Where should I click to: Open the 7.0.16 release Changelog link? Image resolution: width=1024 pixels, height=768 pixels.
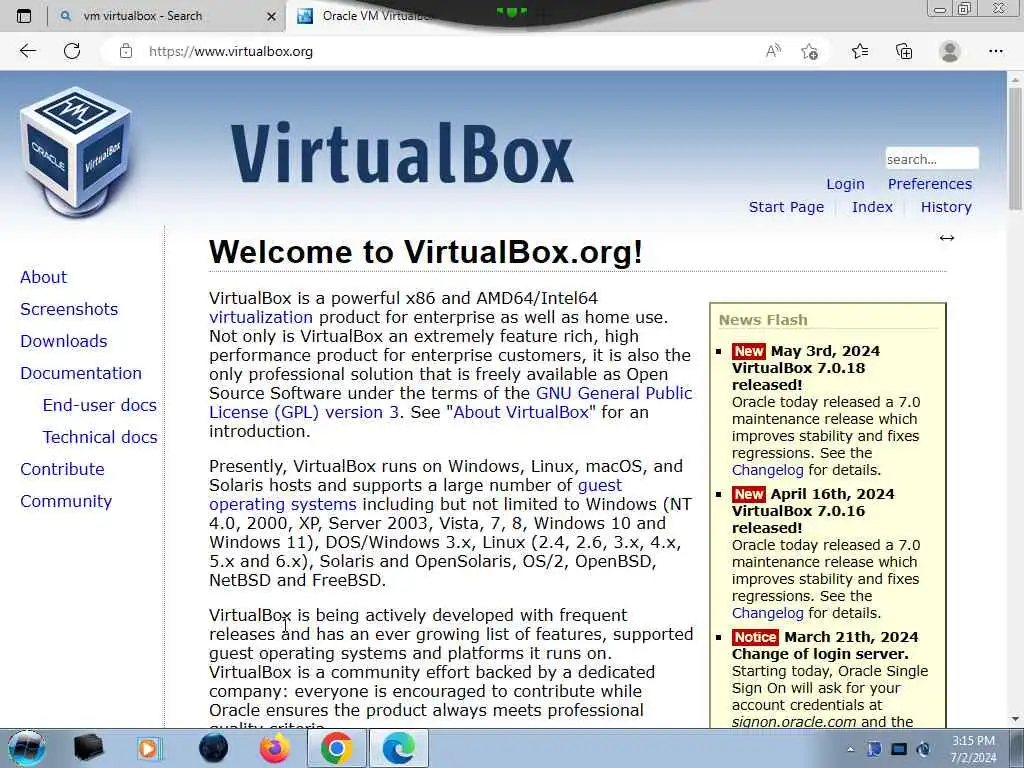tap(767, 613)
